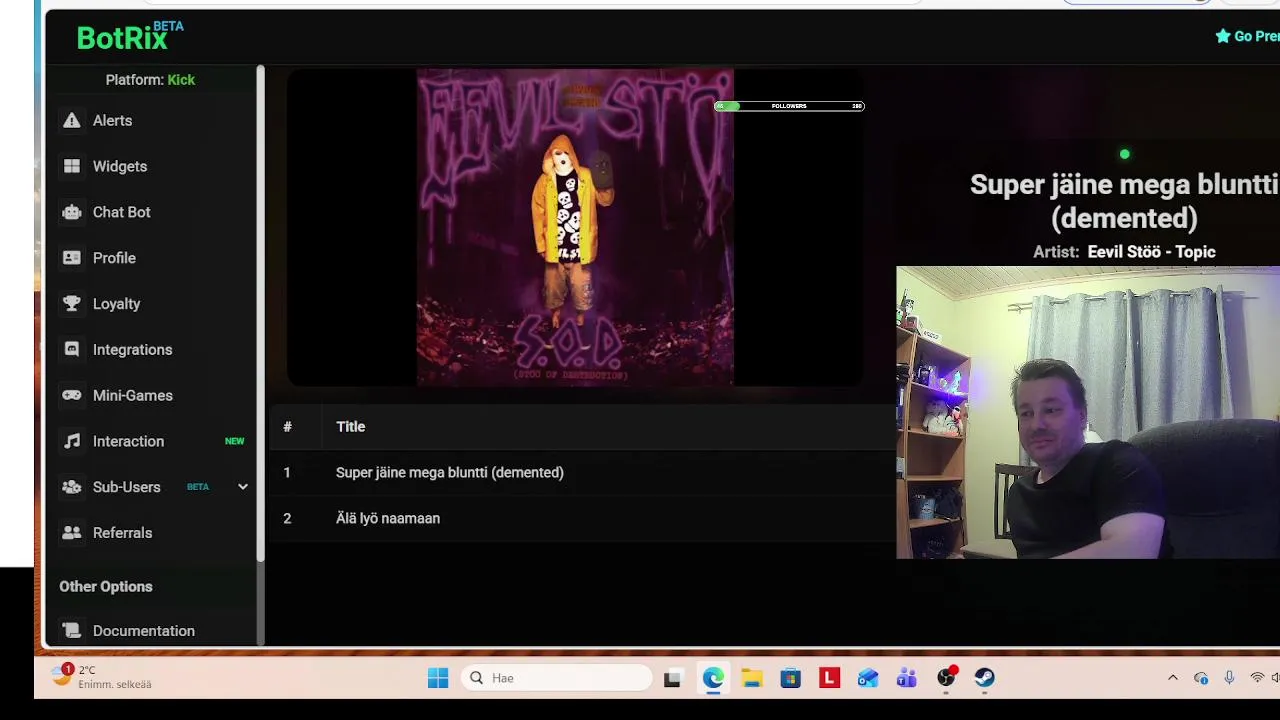The image size is (1280, 720).
Task: Click the cloud status tray icon
Action: pos(1201,678)
